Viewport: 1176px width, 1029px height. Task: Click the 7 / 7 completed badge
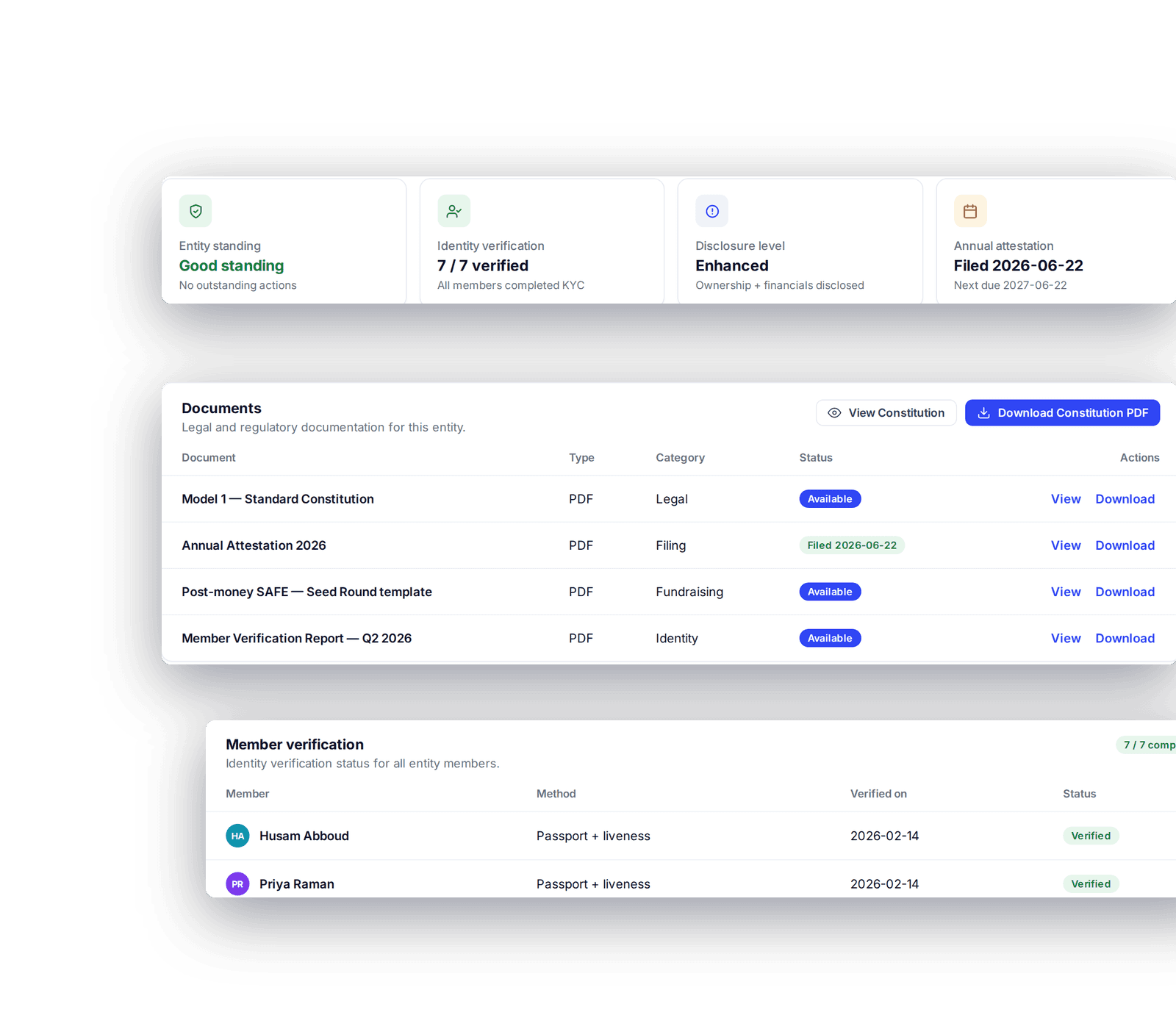coord(1147,745)
